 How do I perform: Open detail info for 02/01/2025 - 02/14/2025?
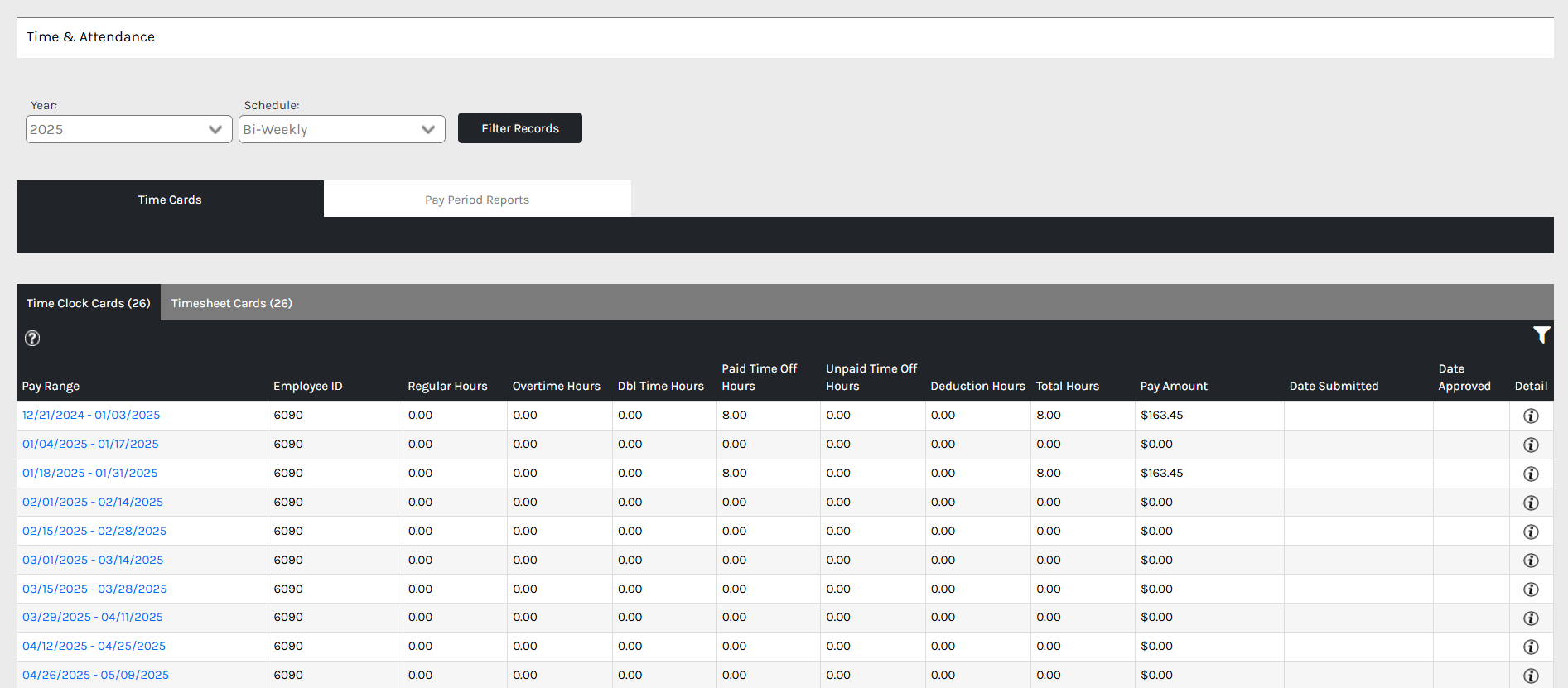tap(1531, 503)
